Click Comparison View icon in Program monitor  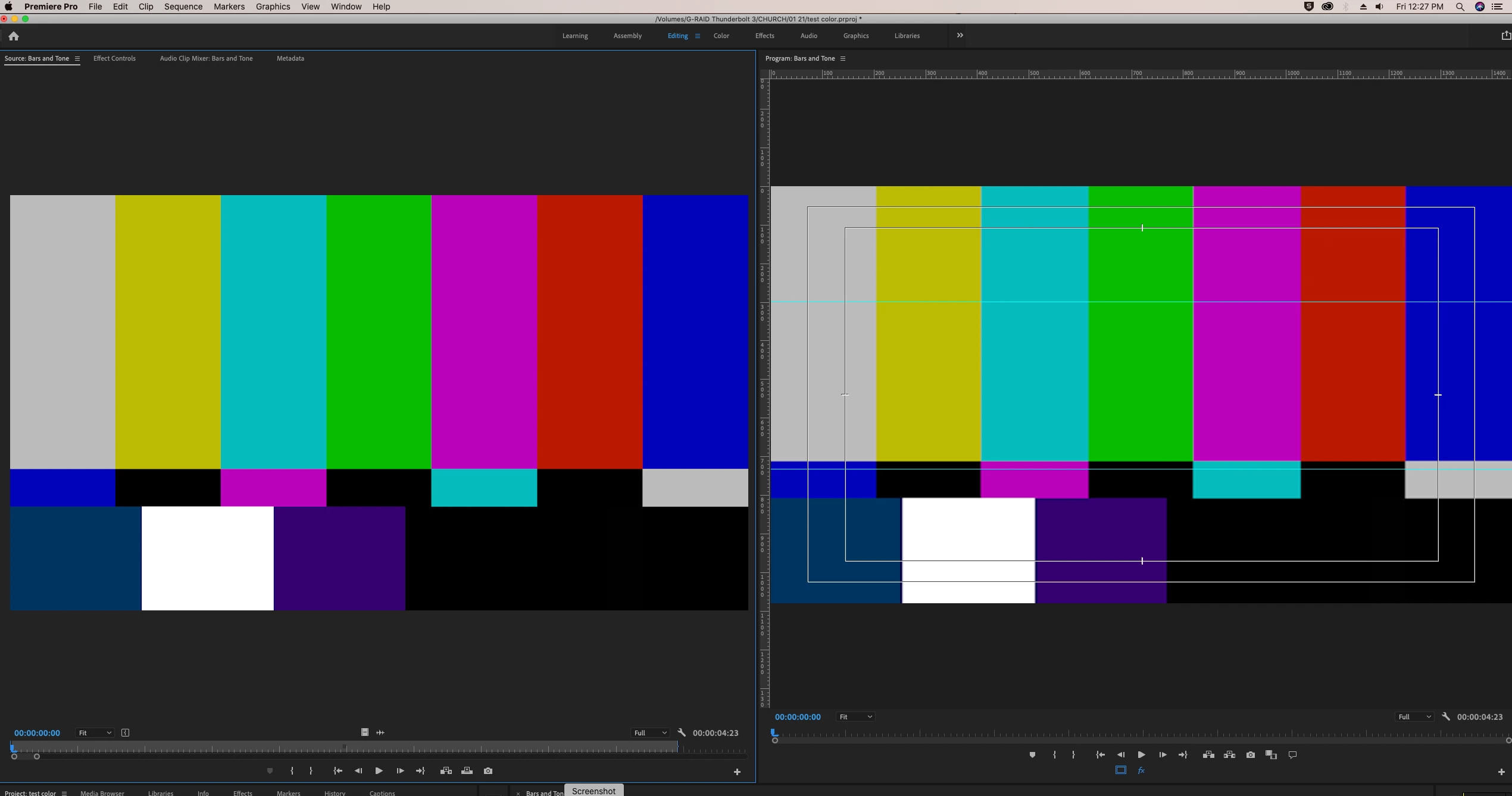pyautogui.click(x=1271, y=754)
